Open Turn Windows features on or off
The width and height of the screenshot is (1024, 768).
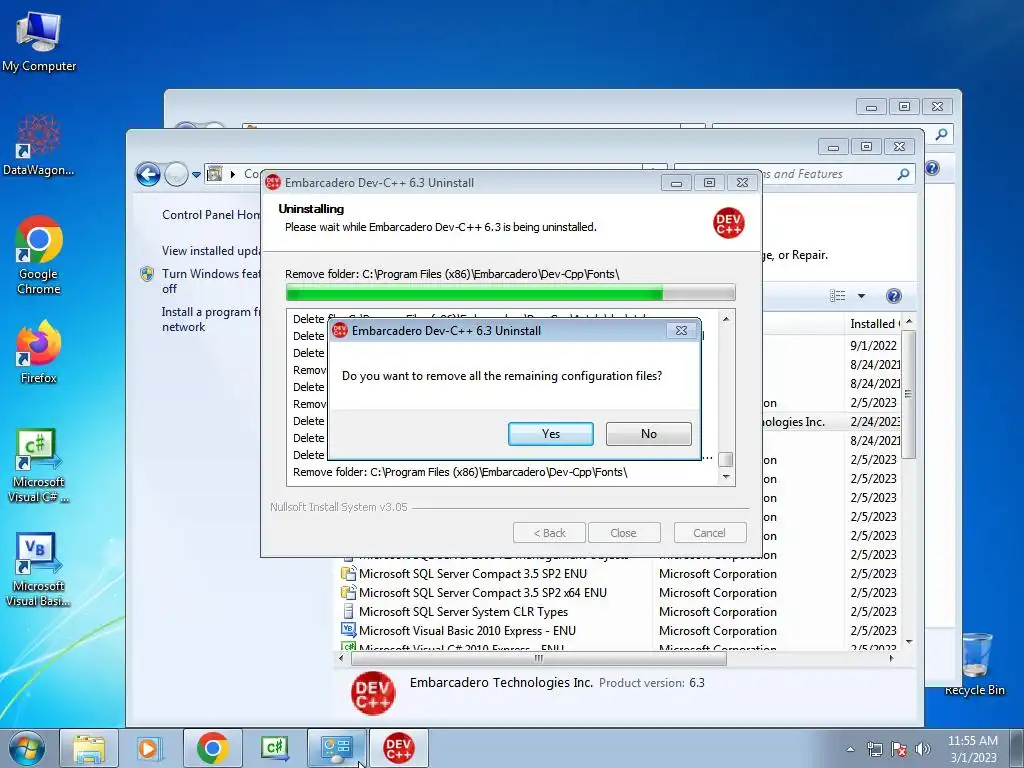(x=211, y=281)
